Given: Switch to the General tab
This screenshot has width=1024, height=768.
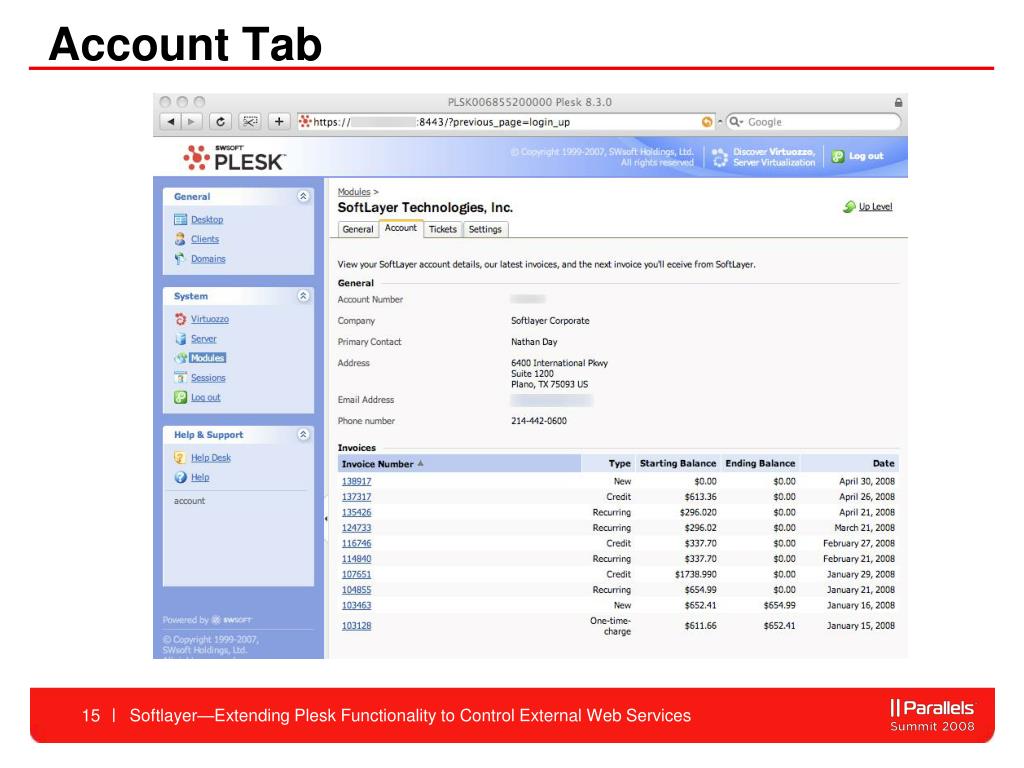Looking at the screenshot, I should pos(358,229).
